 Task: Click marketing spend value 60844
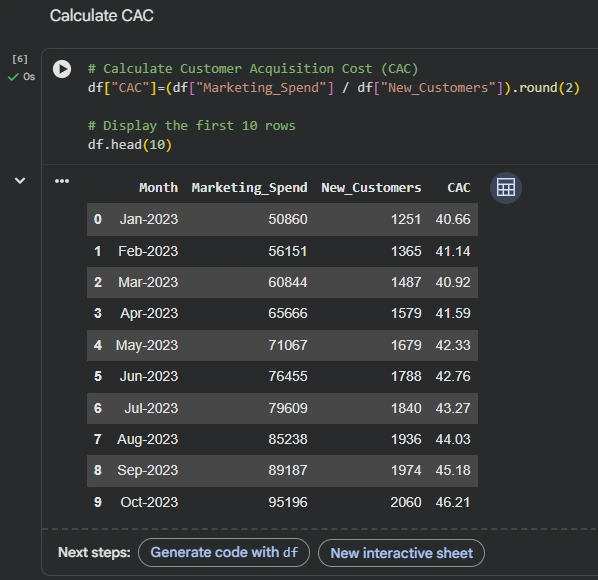click(x=288, y=282)
